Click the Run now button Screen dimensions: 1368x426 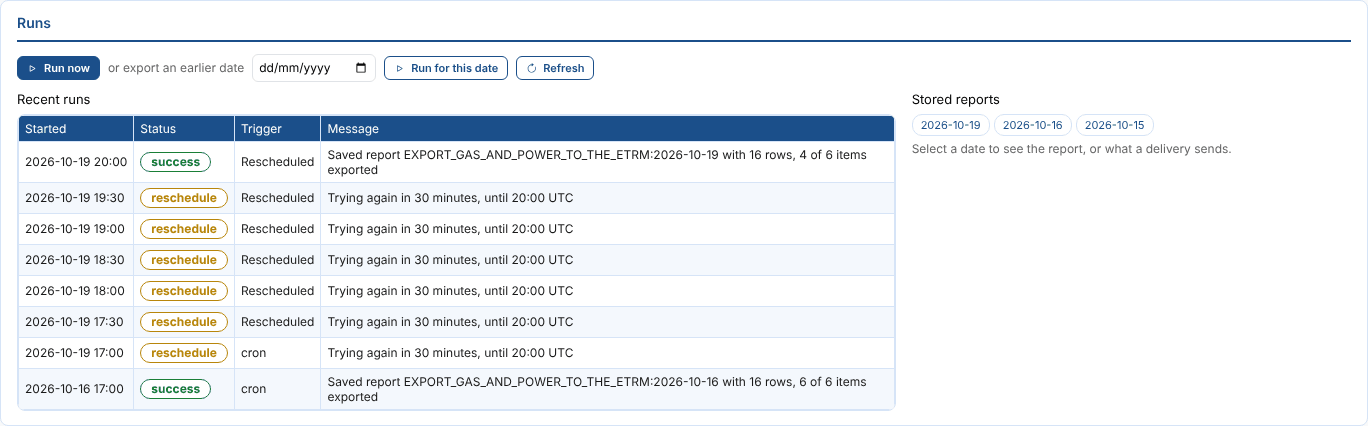click(58, 68)
